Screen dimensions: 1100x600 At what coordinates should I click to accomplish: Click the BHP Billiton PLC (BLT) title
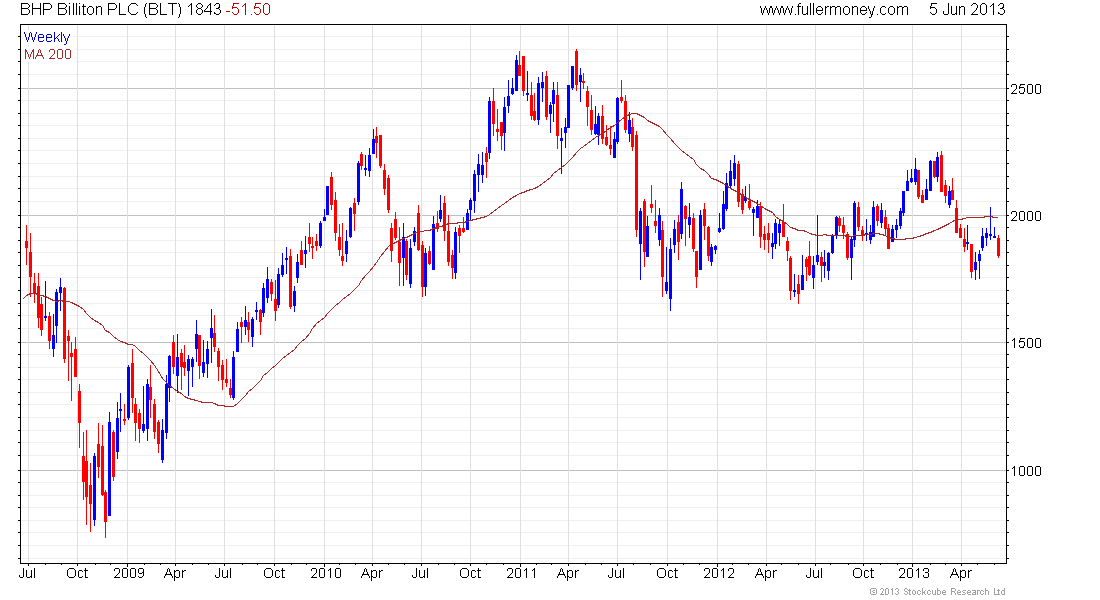(x=101, y=10)
